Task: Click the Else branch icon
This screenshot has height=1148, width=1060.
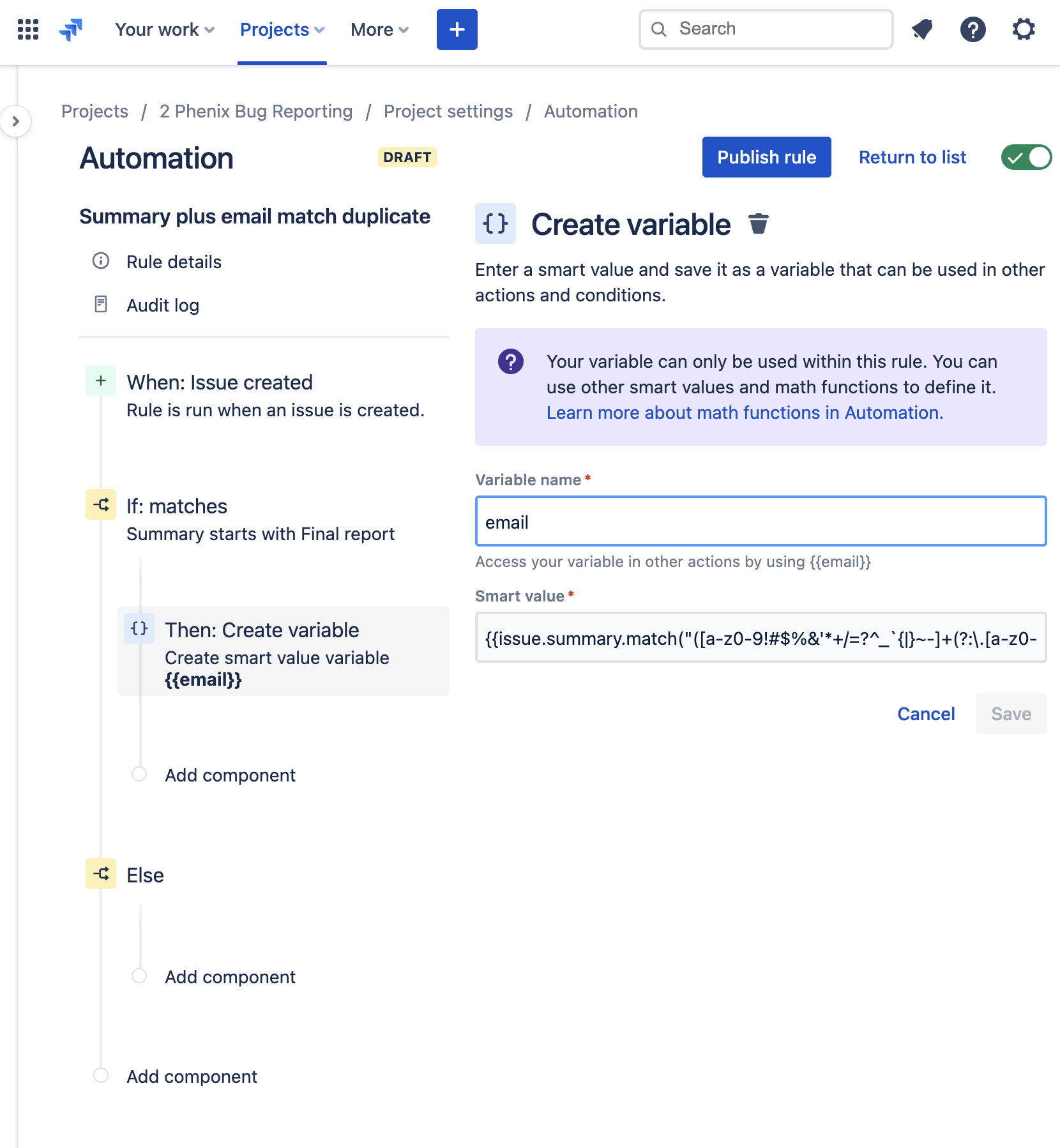Action: [101, 874]
